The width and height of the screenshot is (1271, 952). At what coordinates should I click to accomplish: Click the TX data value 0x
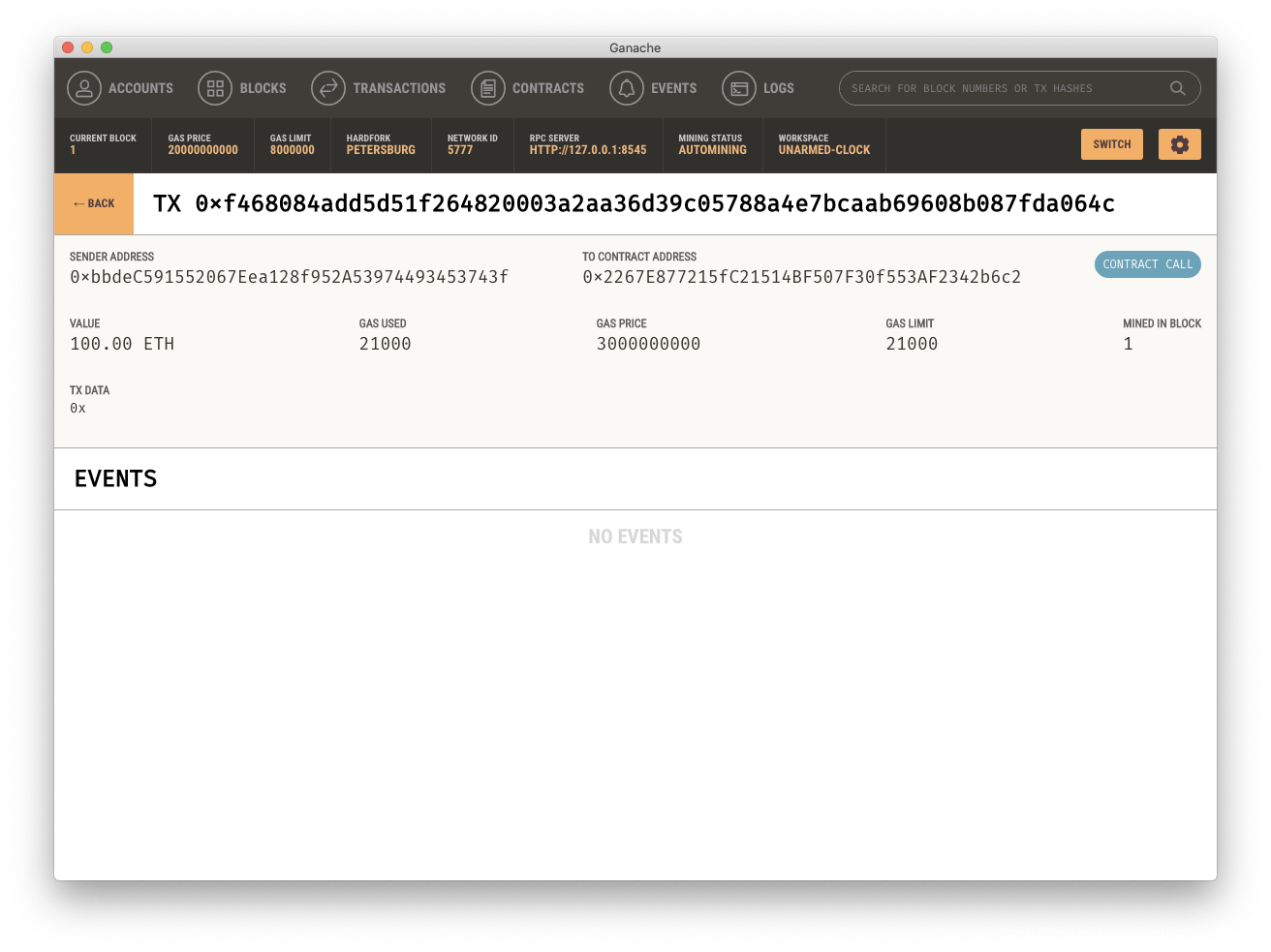point(77,409)
